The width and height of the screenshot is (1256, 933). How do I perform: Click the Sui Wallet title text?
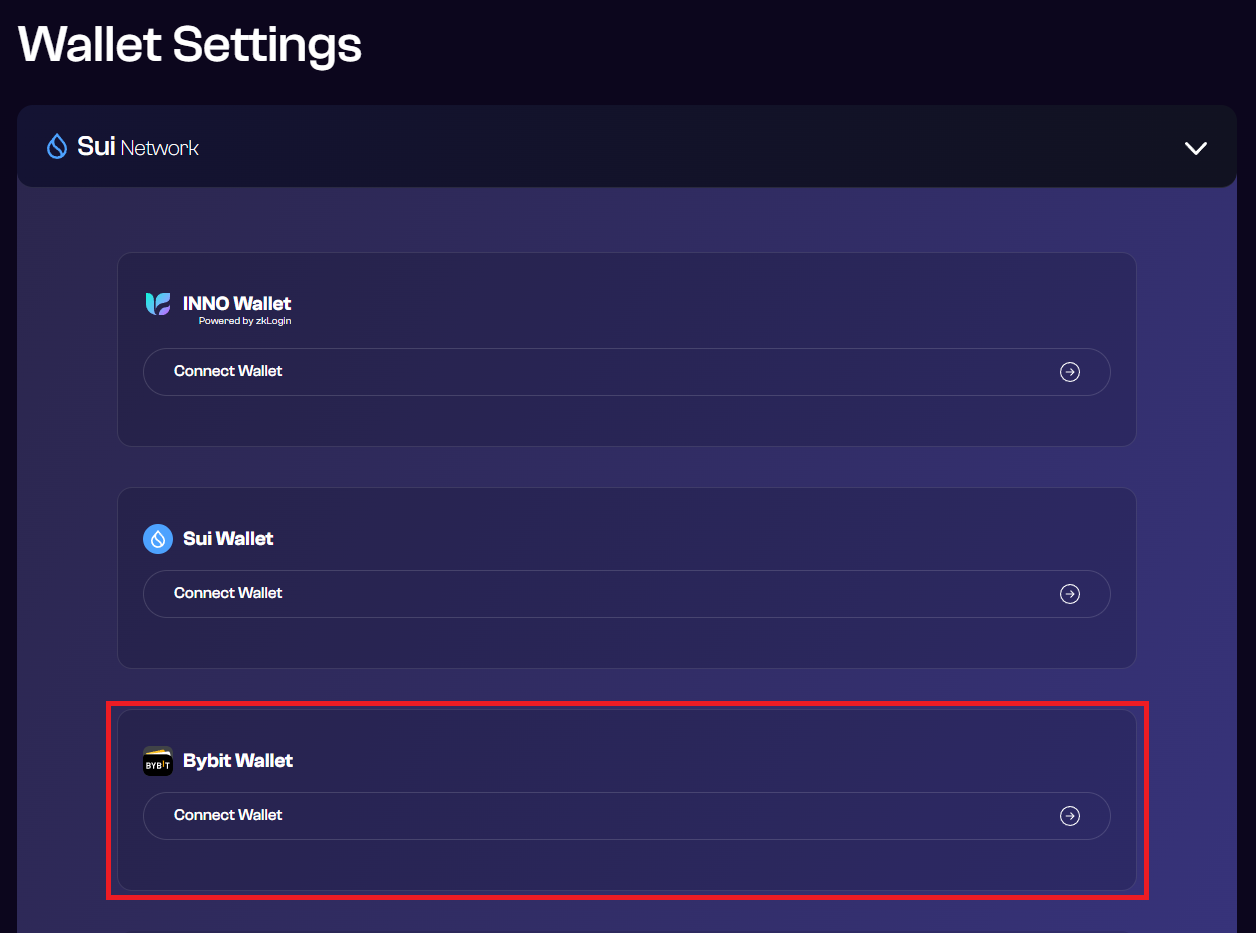pyautogui.click(x=228, y=538)
